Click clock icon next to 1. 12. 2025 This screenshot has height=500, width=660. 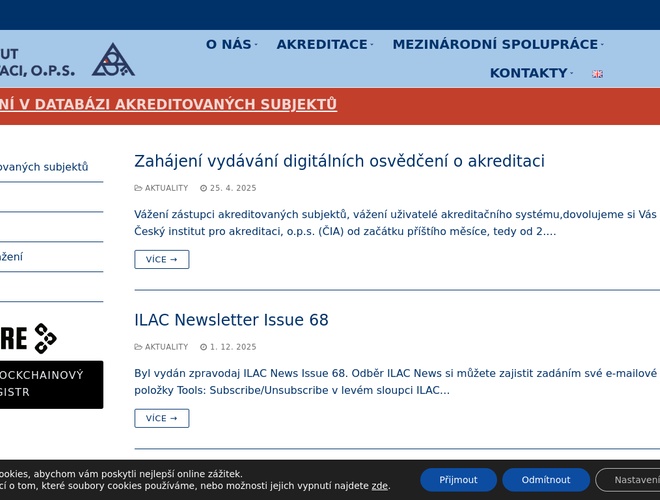(x=203, y=347)
